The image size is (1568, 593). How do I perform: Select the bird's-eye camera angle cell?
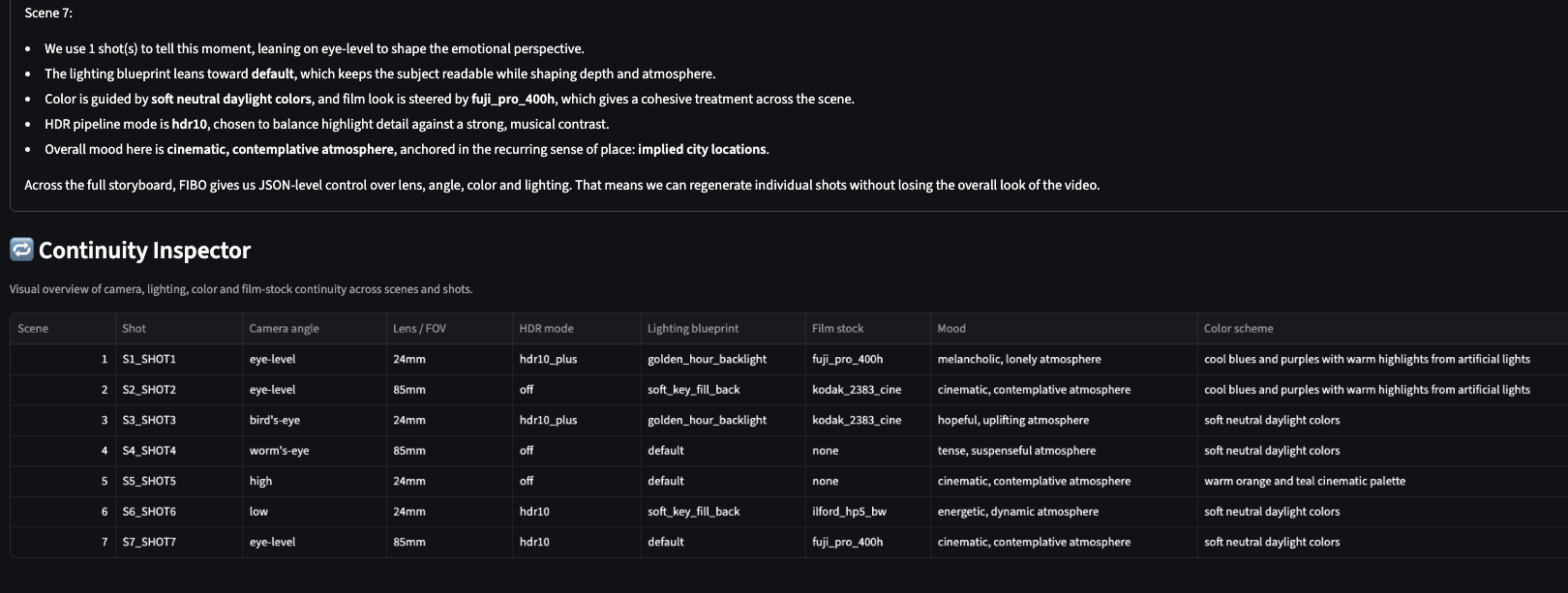click(x=275, y=420)
